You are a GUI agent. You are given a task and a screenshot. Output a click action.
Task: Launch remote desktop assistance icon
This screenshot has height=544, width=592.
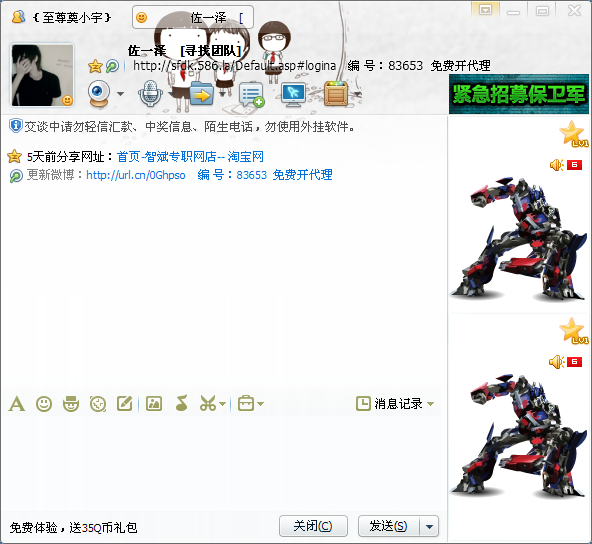pos(294,94)
